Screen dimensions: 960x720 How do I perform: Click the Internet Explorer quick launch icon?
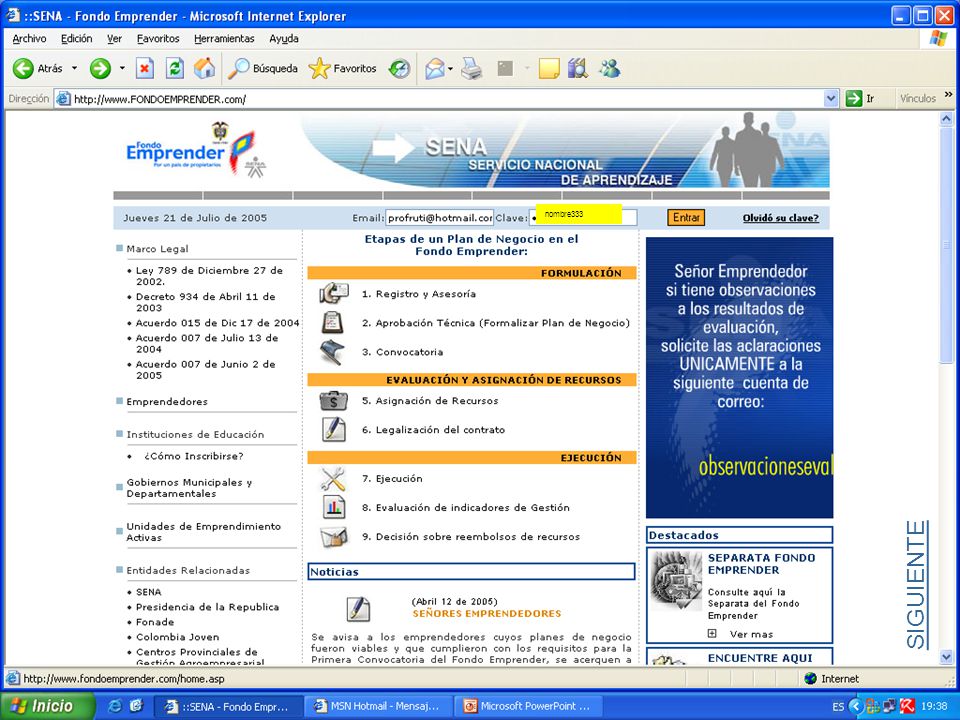coord(114,706)
